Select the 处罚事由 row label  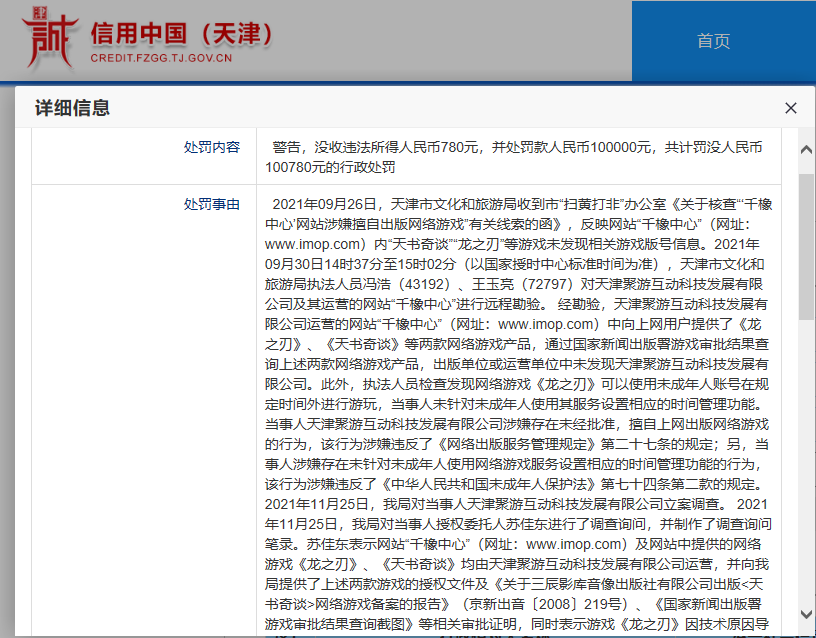click(211, 203)
